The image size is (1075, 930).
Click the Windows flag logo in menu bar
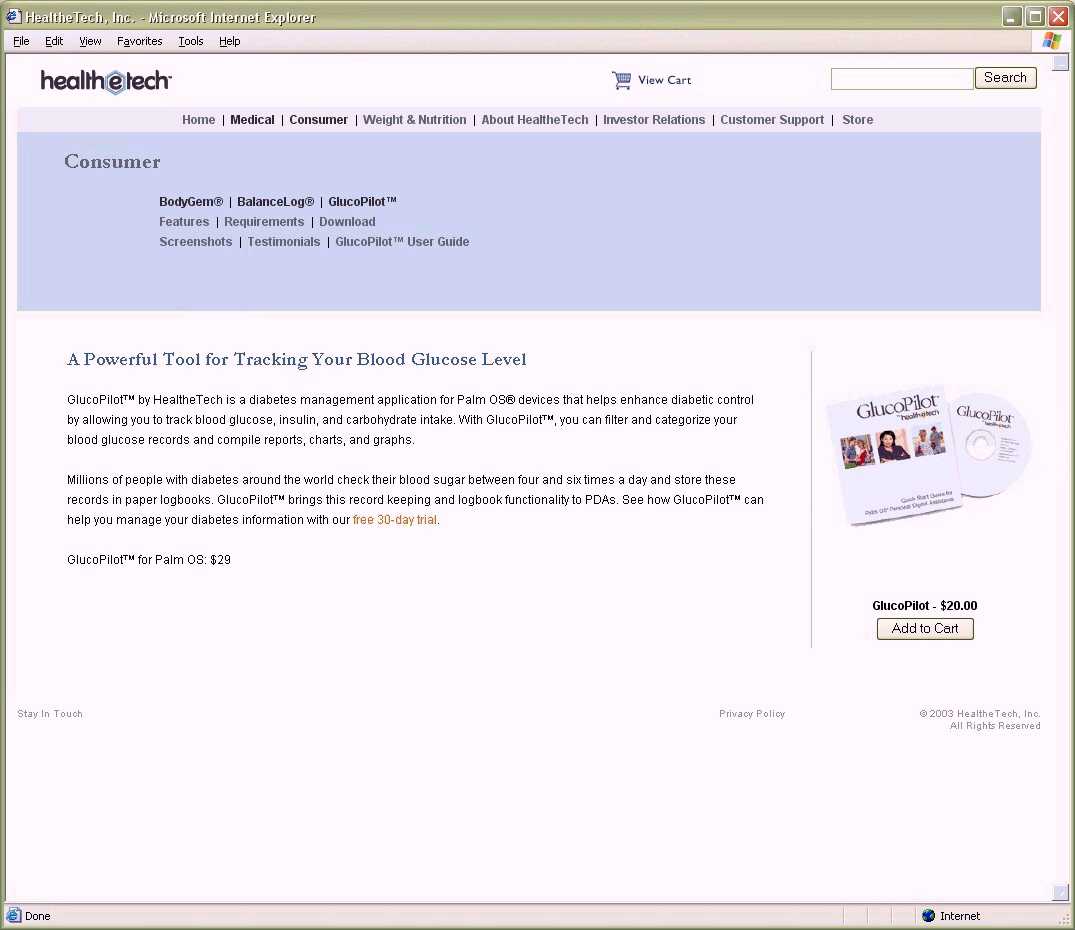pos(1051,41)
